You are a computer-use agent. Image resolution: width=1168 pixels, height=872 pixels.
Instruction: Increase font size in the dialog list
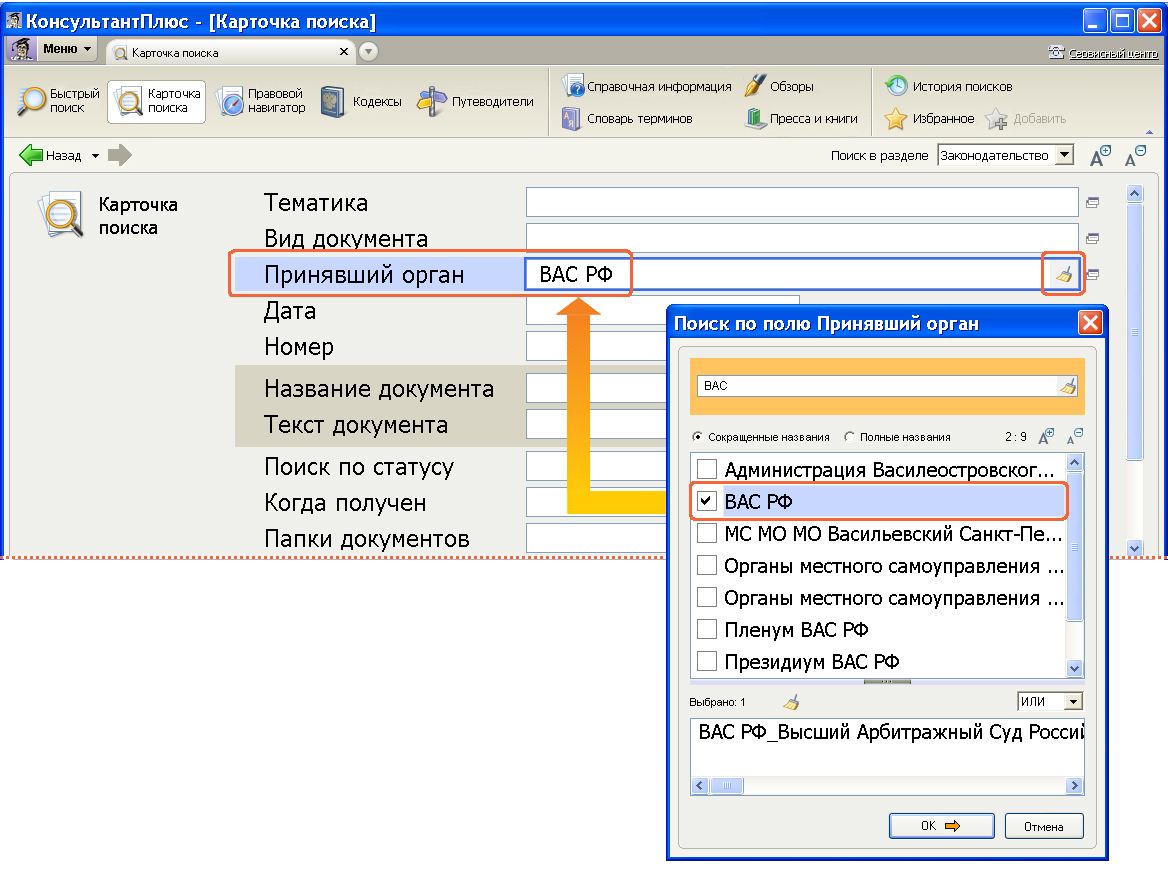coord(1047,436)
